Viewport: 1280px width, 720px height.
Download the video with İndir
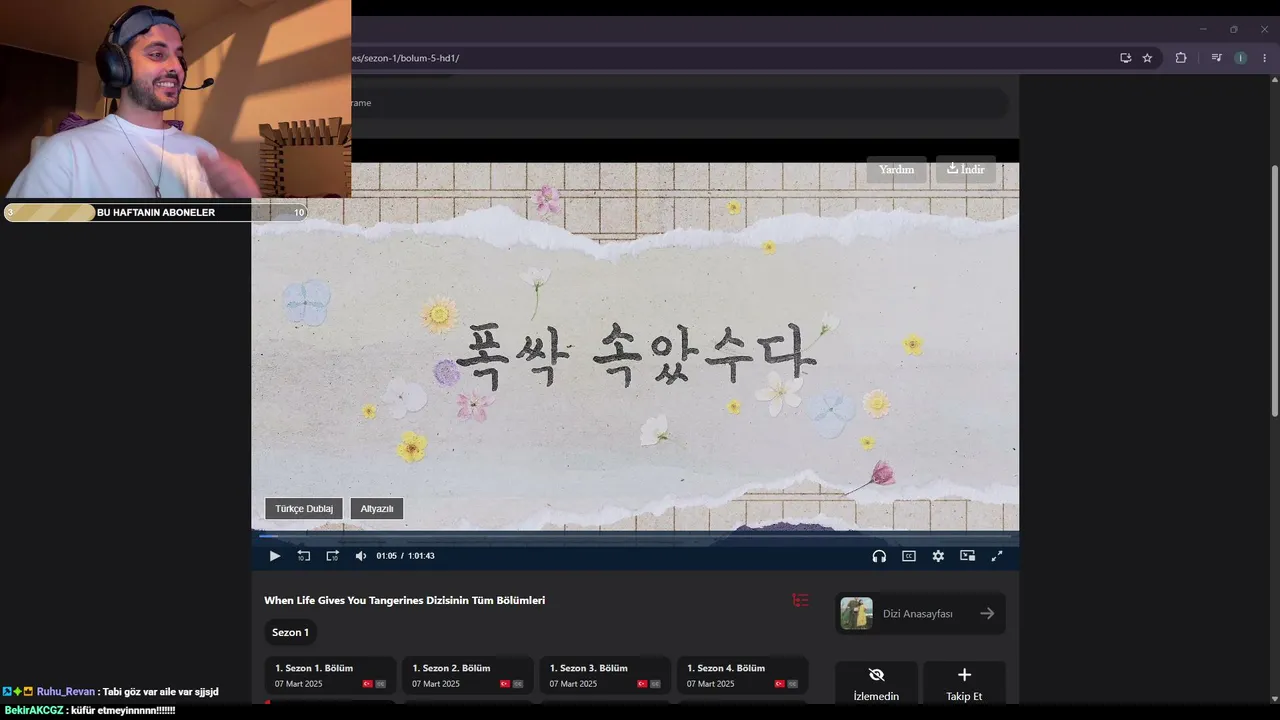pyautogui.click(x=966, y=169)
